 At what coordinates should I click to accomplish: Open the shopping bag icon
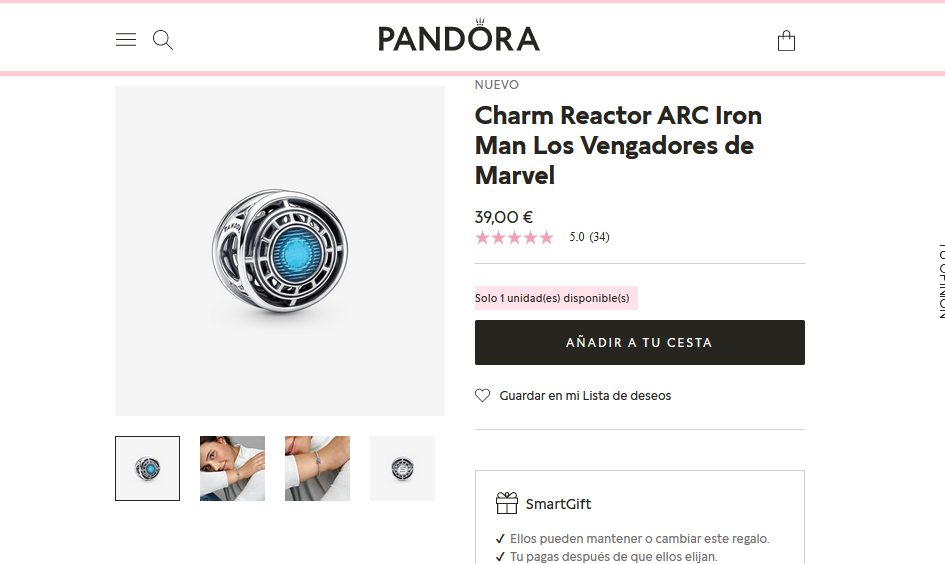(786, 40)
